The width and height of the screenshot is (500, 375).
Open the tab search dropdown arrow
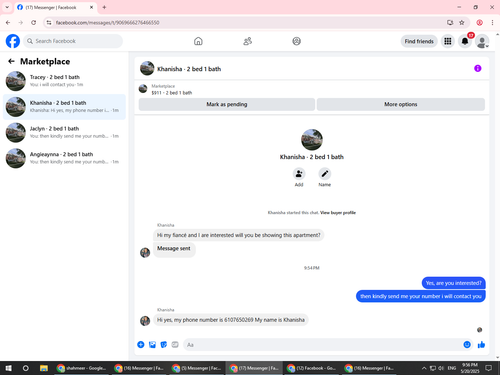click(x=7, y=7)
